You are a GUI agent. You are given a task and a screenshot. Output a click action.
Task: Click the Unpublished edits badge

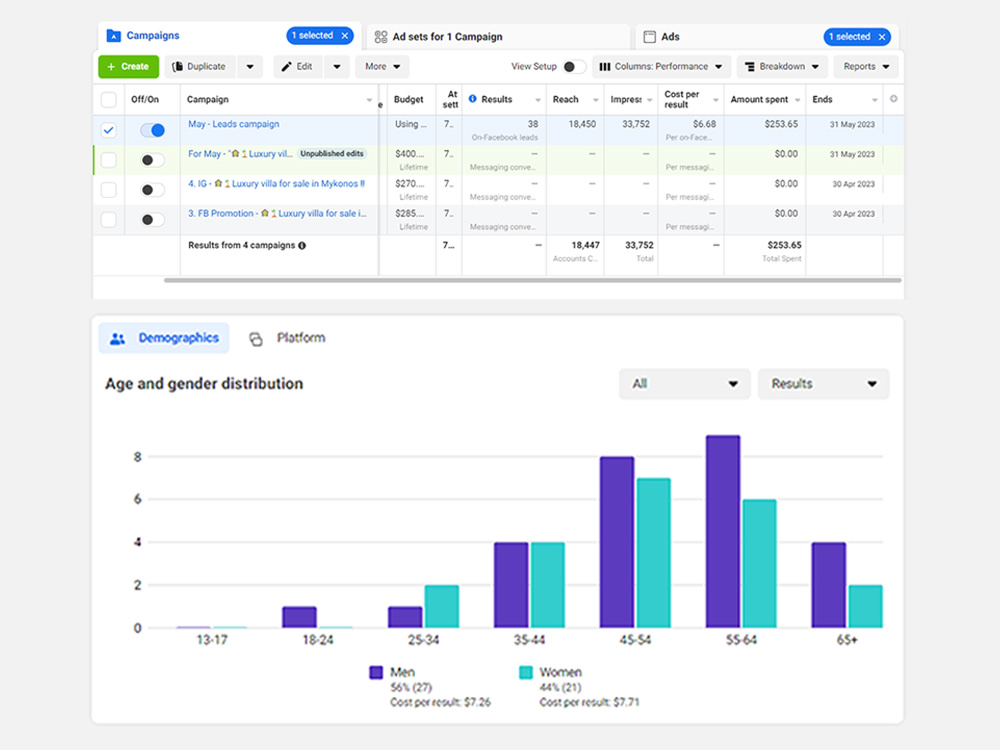[x=332, y=154]
